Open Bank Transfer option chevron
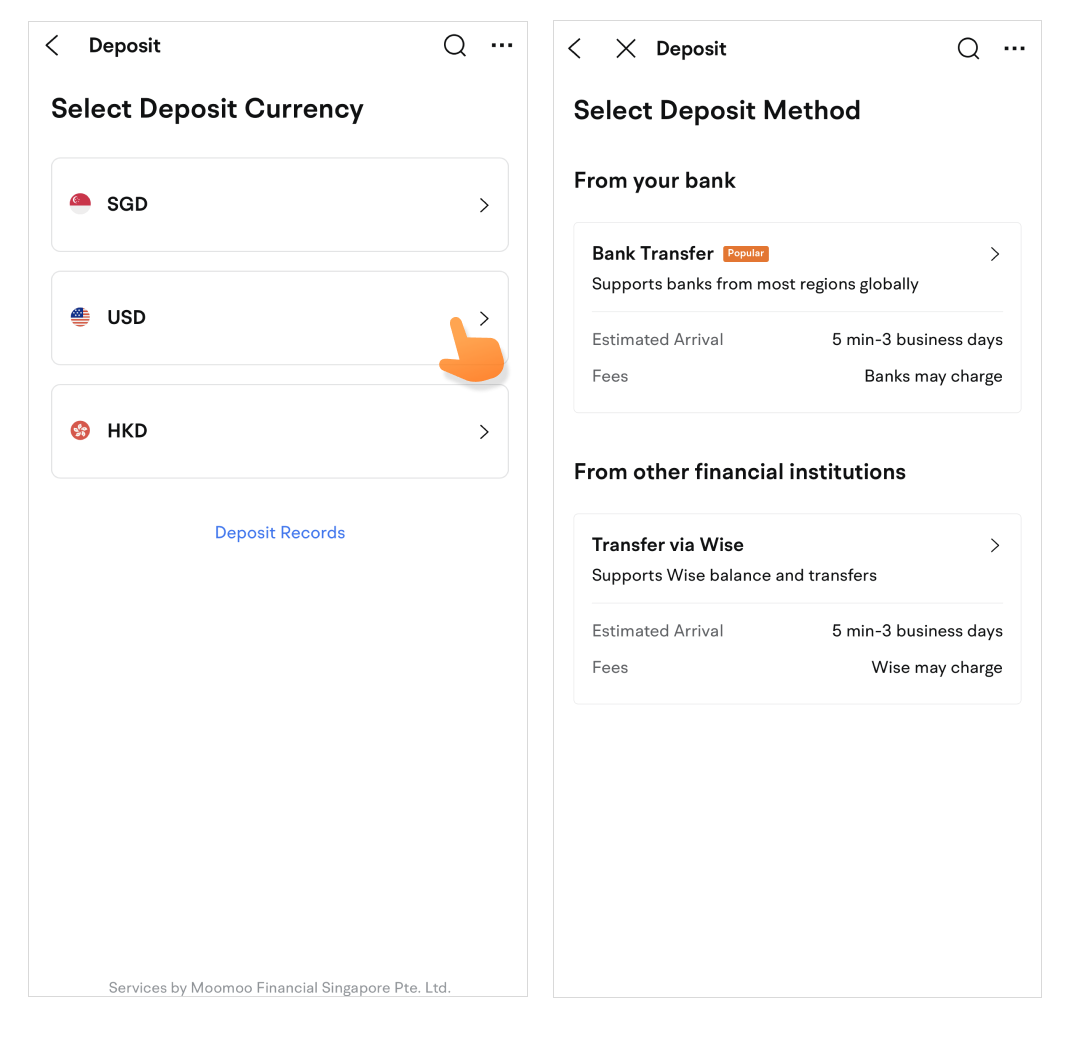The image size is (1070, 1049). [x=995, y=254]
